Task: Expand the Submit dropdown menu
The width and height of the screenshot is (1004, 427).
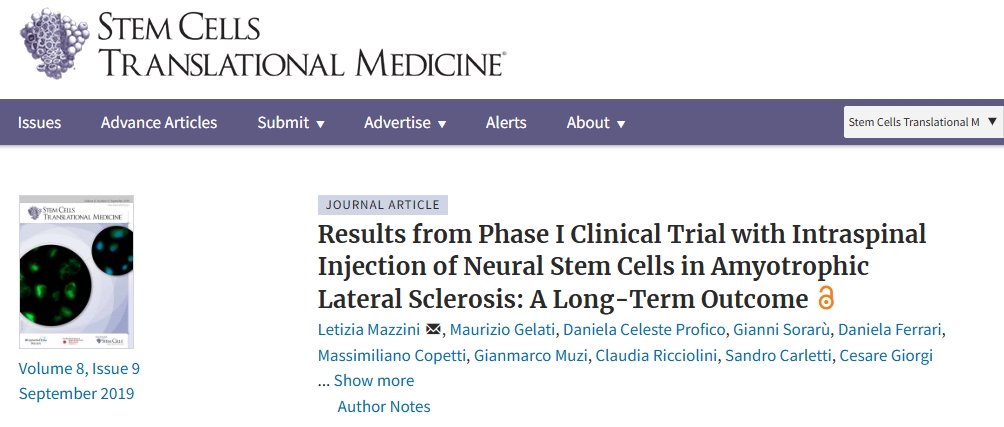Action: 291,123
